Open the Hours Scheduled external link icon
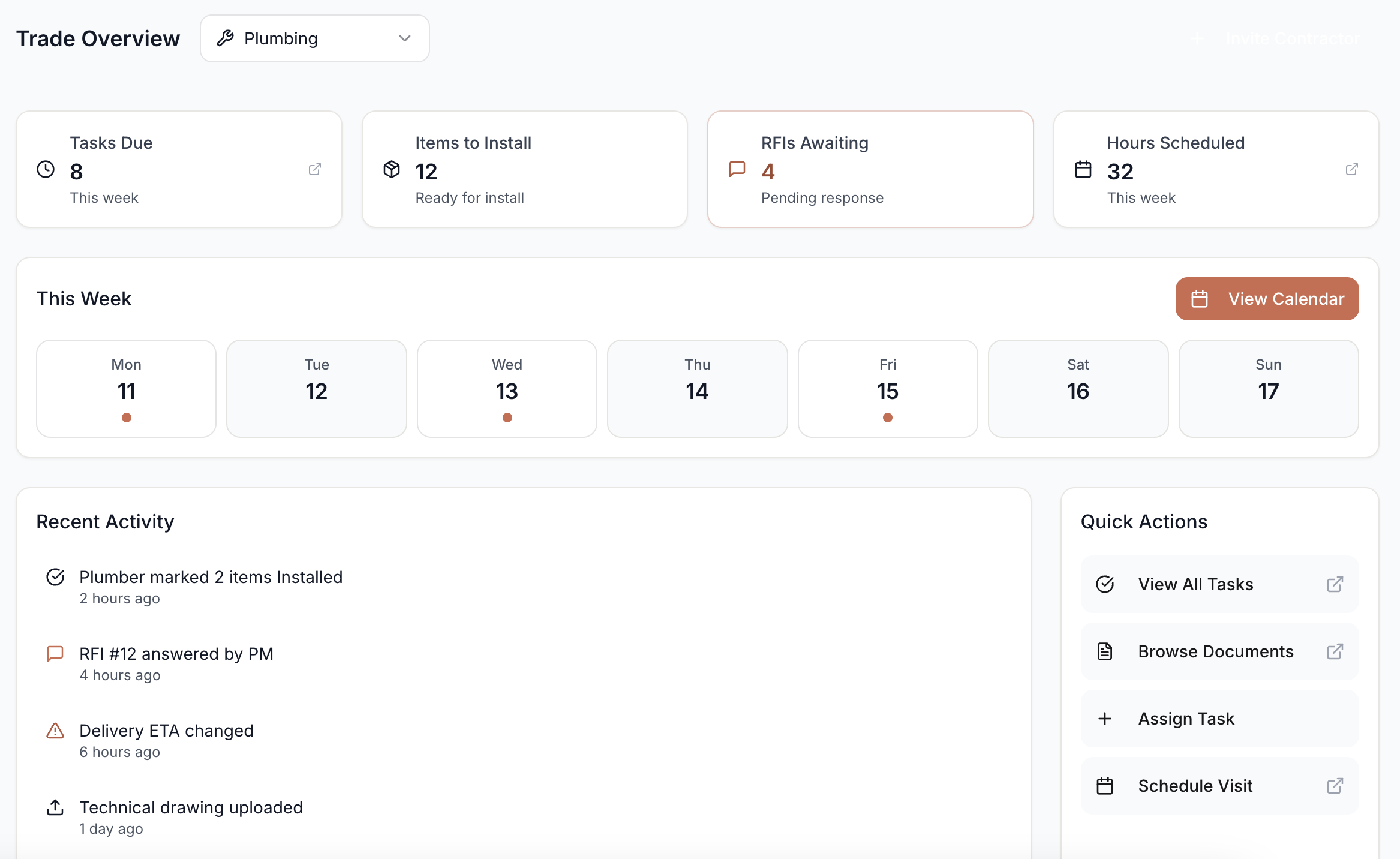The height and width of the screenshot is (859, 1400). tap(1351, 170)
